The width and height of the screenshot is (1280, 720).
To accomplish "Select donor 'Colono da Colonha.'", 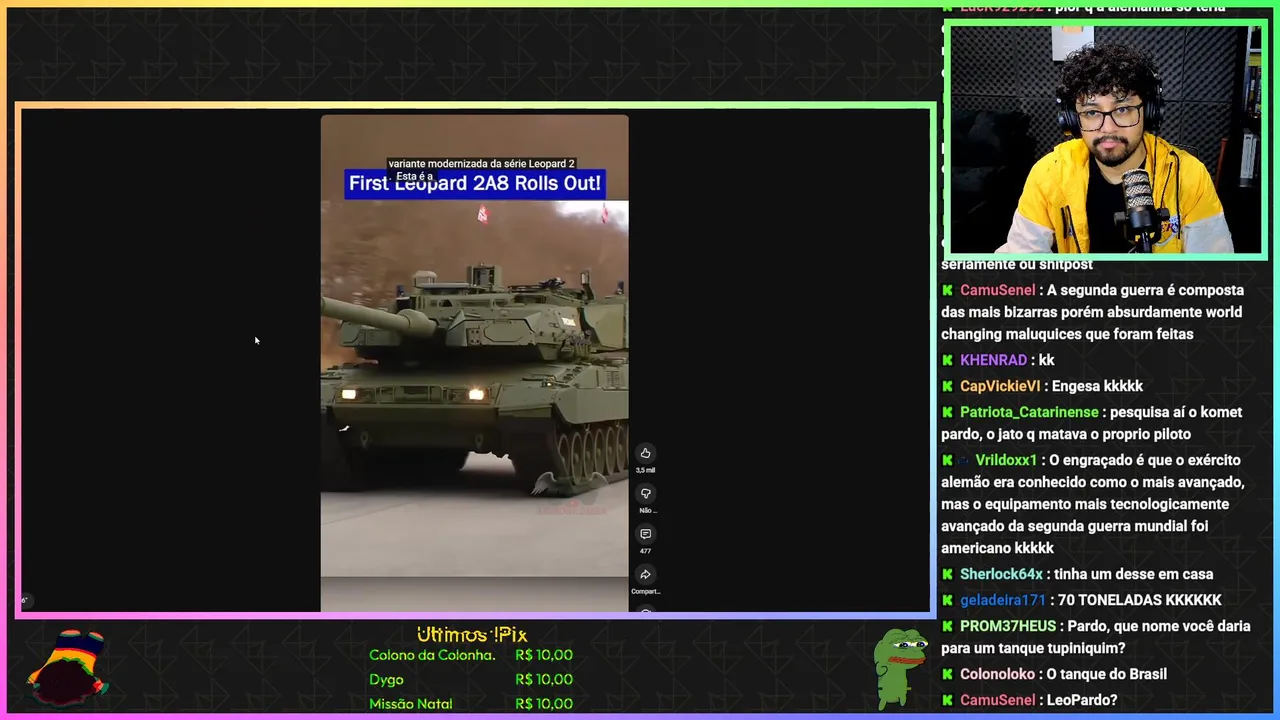I will (x=432, y=655).
